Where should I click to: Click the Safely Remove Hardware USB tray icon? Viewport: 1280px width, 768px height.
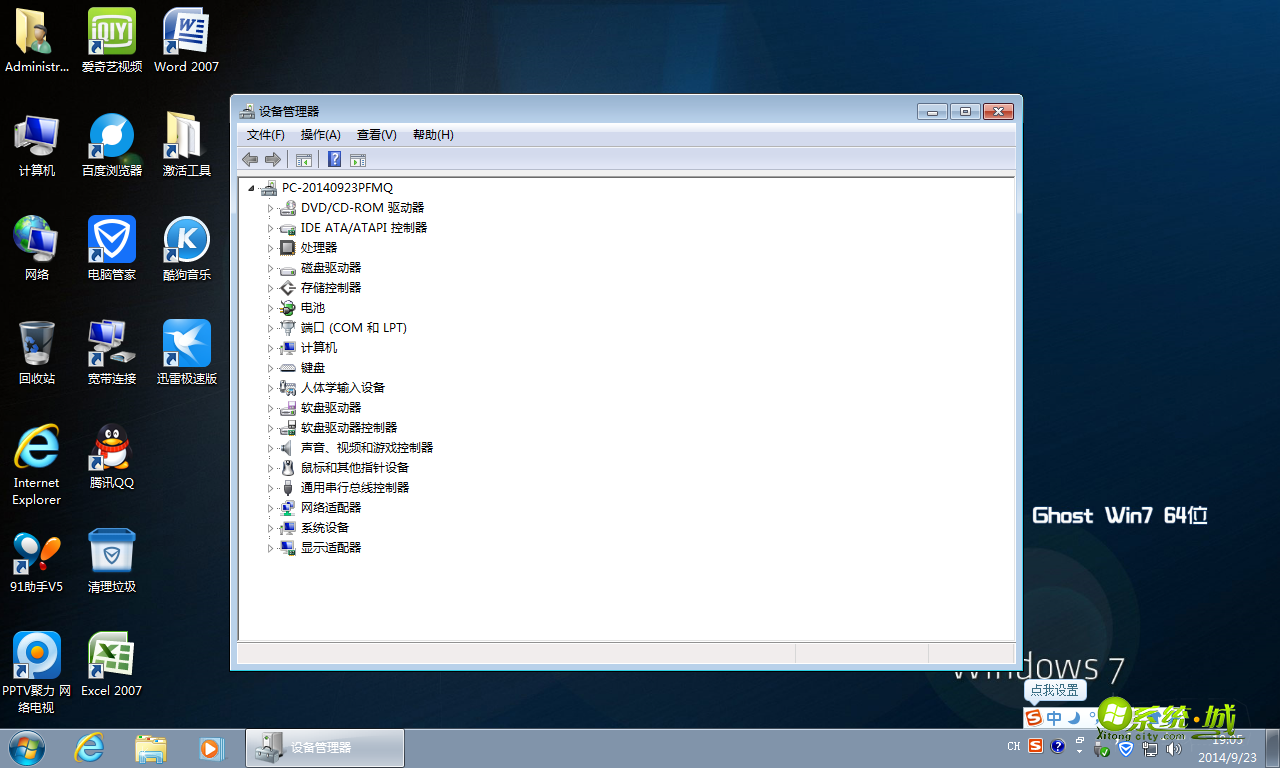click(x=1100, y=748)
